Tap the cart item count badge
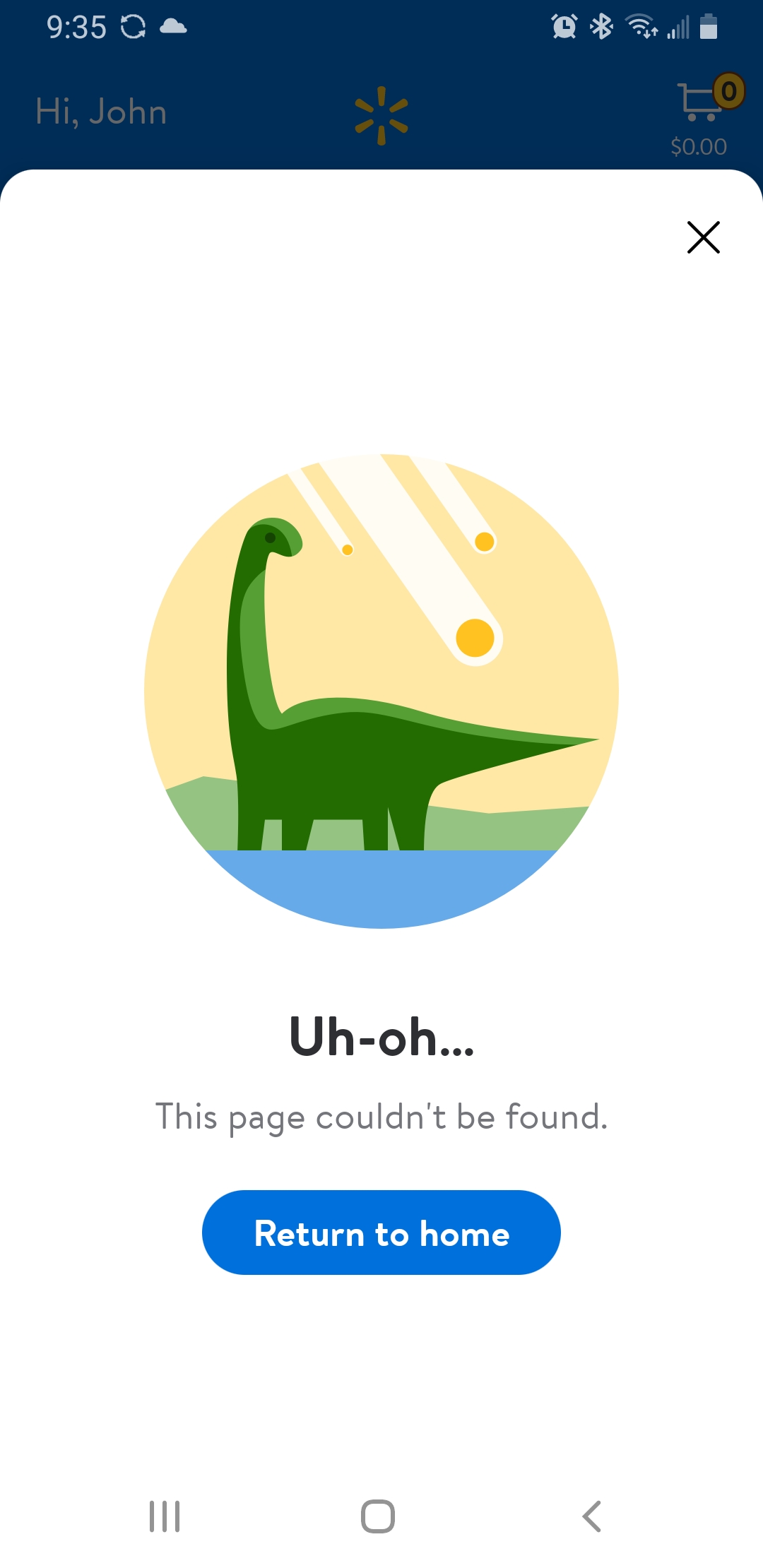Screen dimensions: 763x1568 tap(729, 91)
